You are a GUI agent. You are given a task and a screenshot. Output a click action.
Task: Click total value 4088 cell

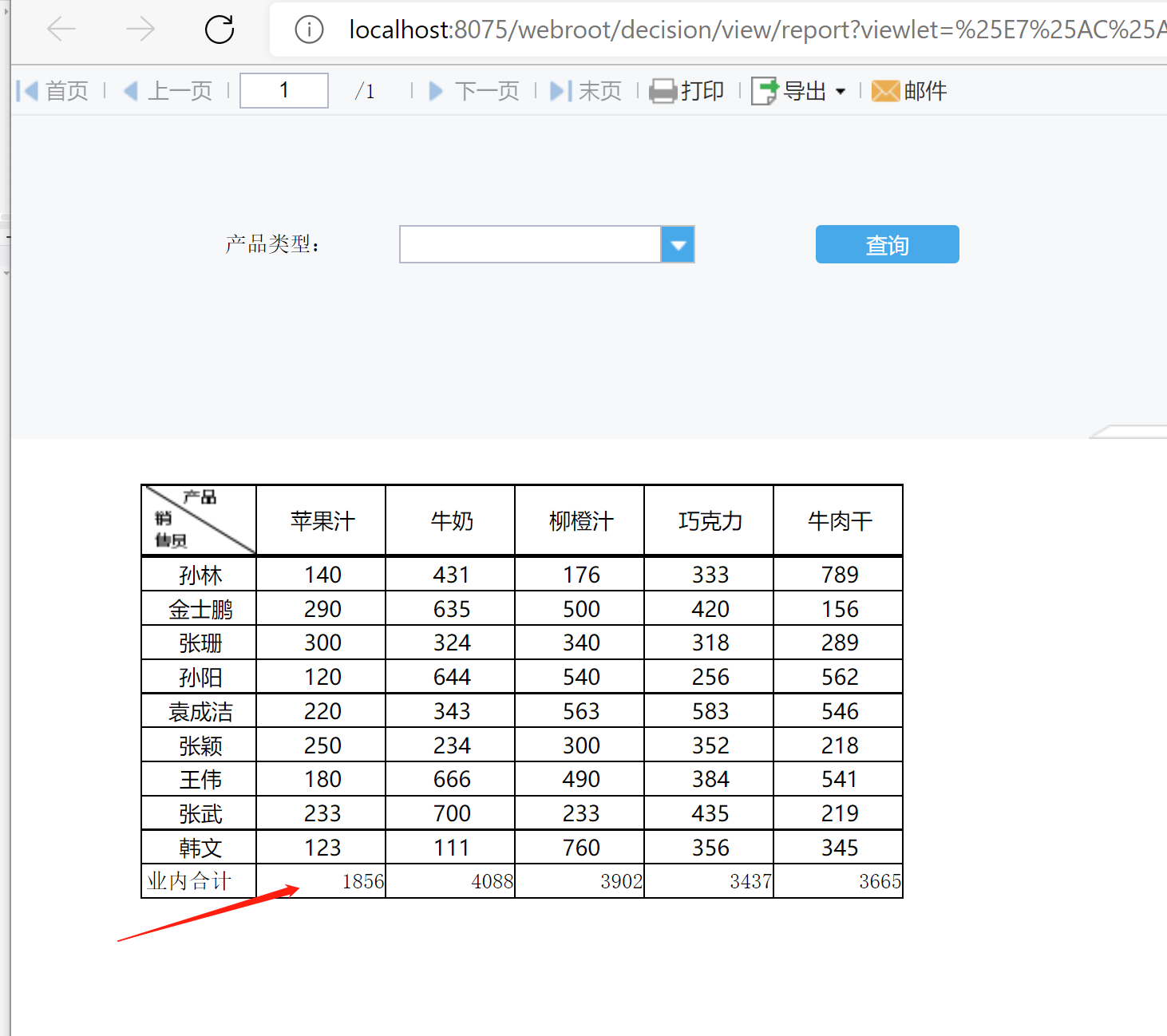(x=450, y=881)
